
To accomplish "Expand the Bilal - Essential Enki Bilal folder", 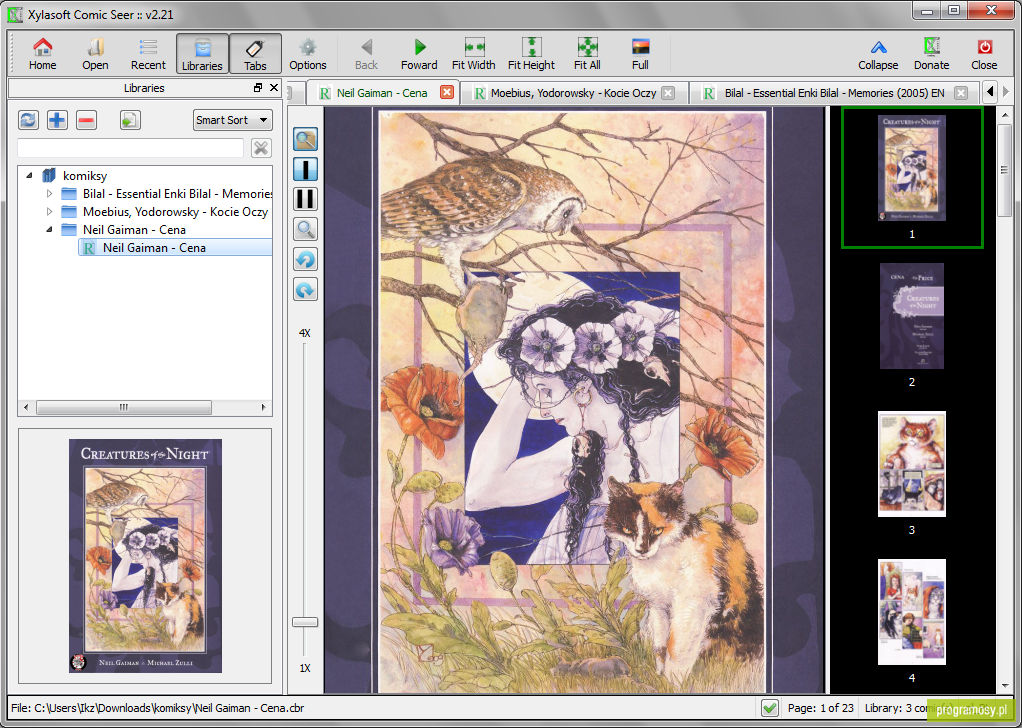I will (49, 194).
